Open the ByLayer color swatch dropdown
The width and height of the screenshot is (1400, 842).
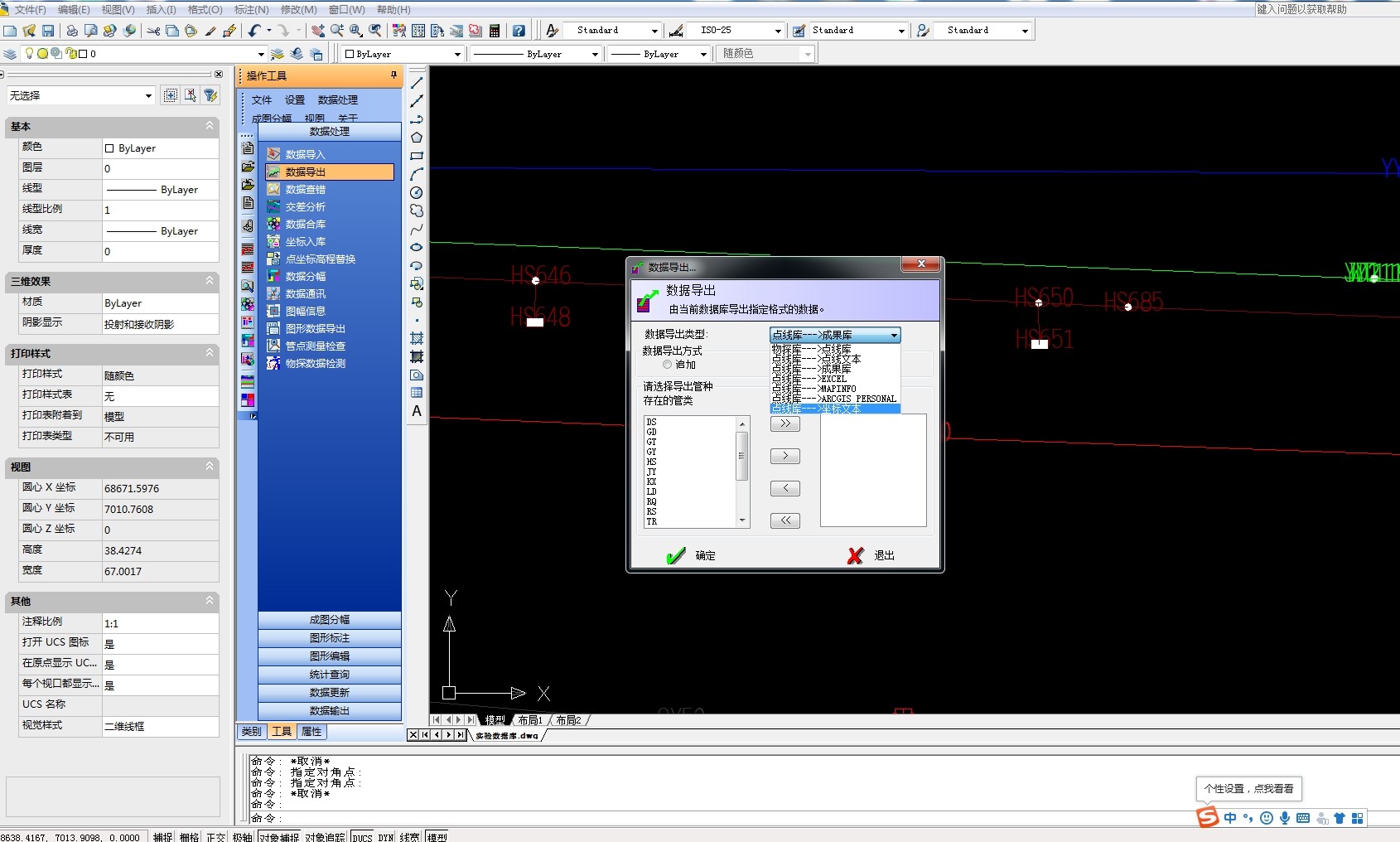click(456, 54)
